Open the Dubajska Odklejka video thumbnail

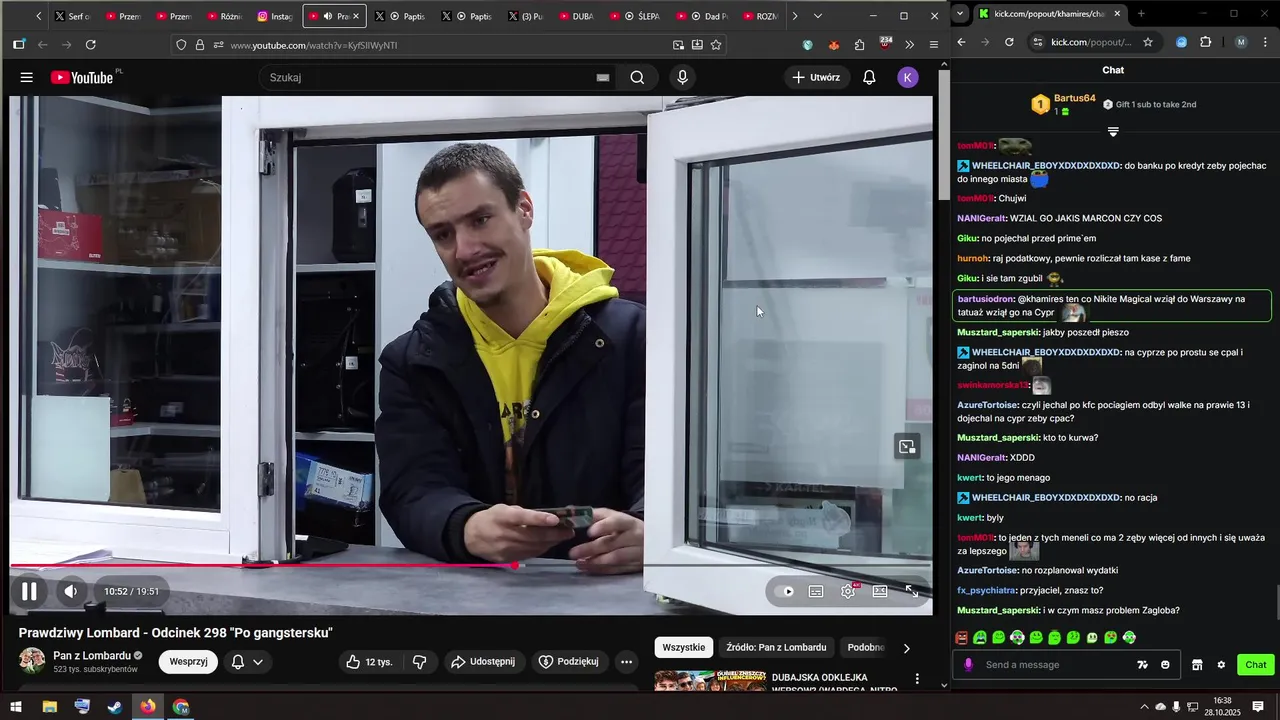(709, 681)
